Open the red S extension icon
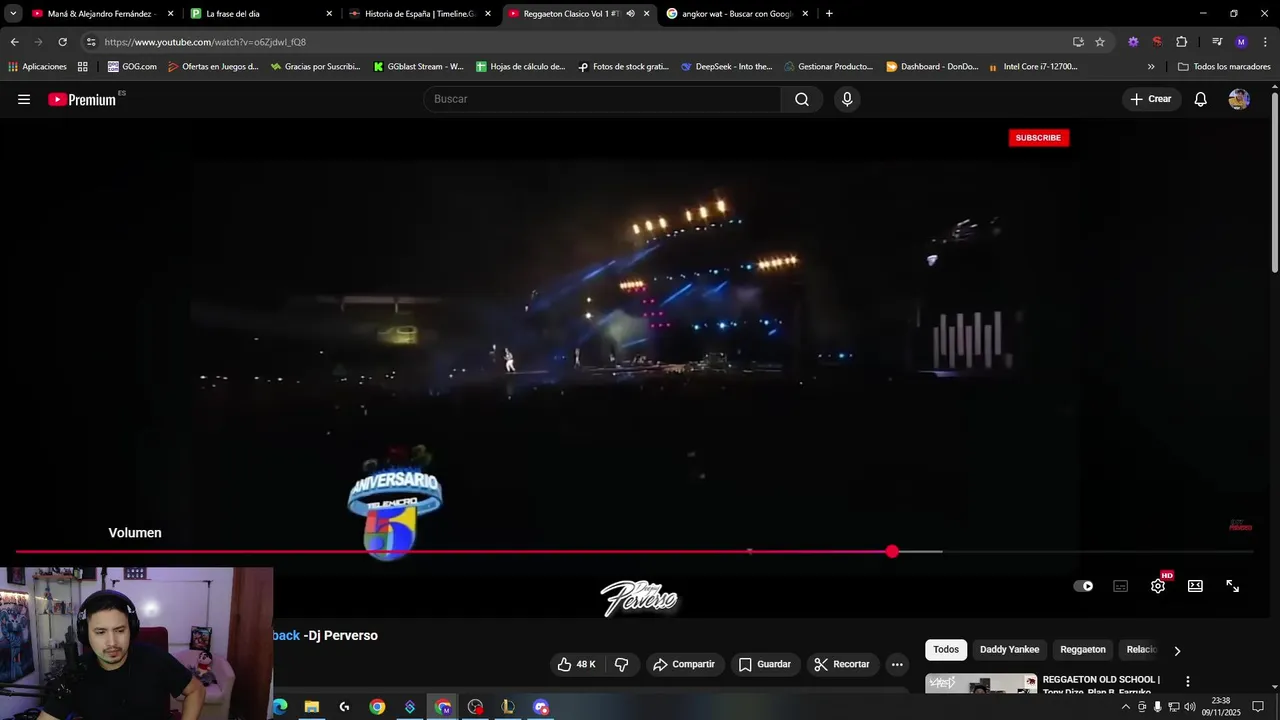 [x=1157, y=42]
